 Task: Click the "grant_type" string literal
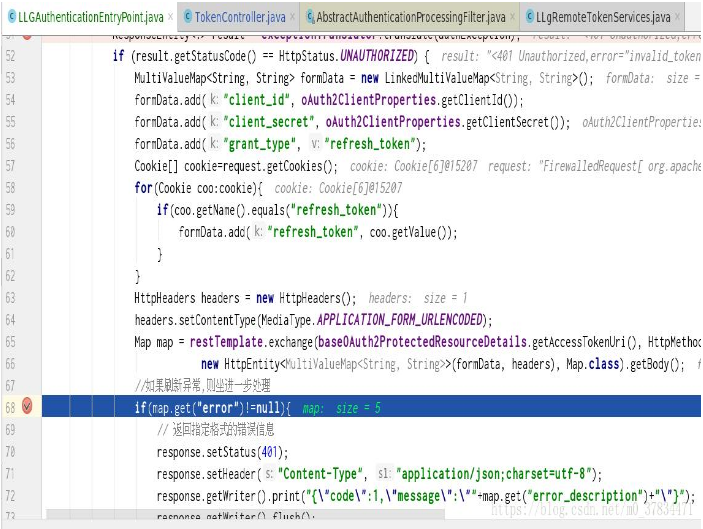(x=260, y=144)
